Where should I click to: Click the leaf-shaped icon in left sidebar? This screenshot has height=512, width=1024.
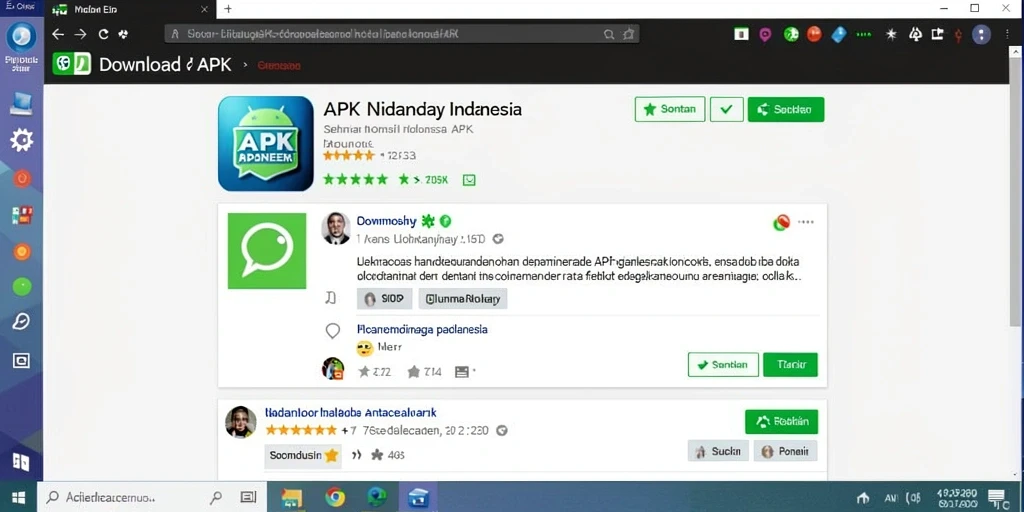pyautogui.click(x=22, y=321)
